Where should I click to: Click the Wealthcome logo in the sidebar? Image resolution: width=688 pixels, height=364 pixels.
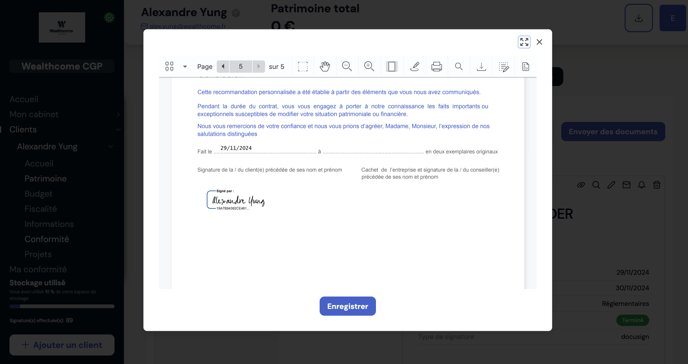[x=62, y=27]
